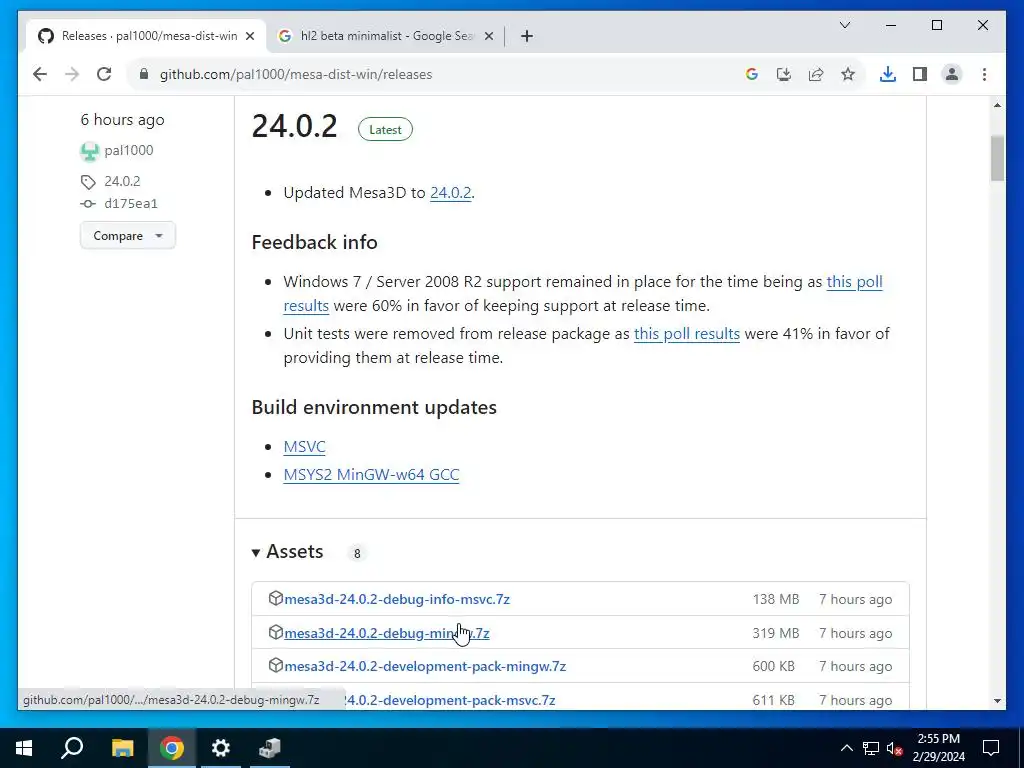Switch to the Releases pal1000/mesa-dist-win tab
Viewport: 1024px width, 768px height.
[x=146, y=37]
